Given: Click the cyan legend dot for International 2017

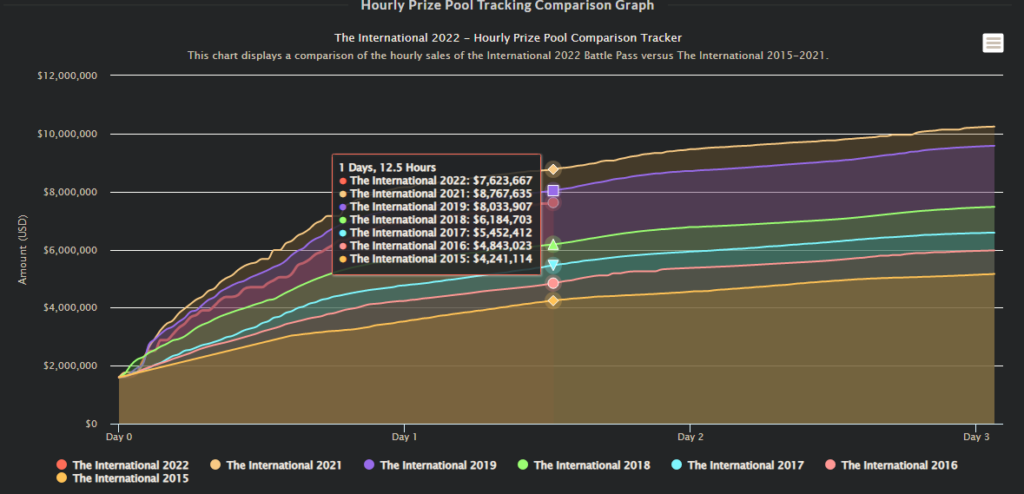Looking at the screenshot, I should pyautogui.click(x=677, y=465).
